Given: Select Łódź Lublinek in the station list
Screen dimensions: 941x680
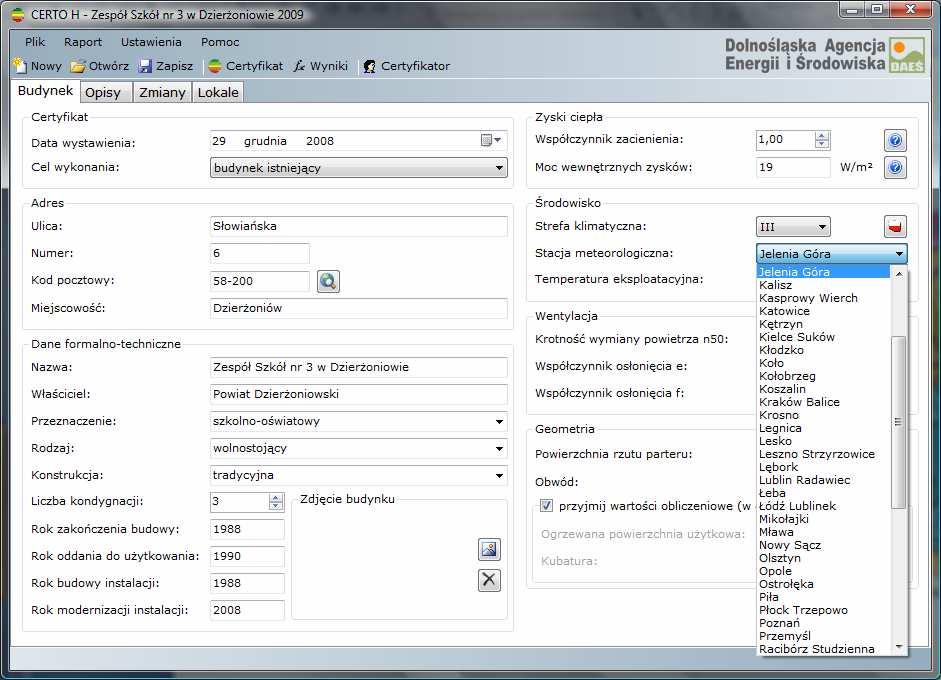Looking at the screenshot, I should [824, 506].
